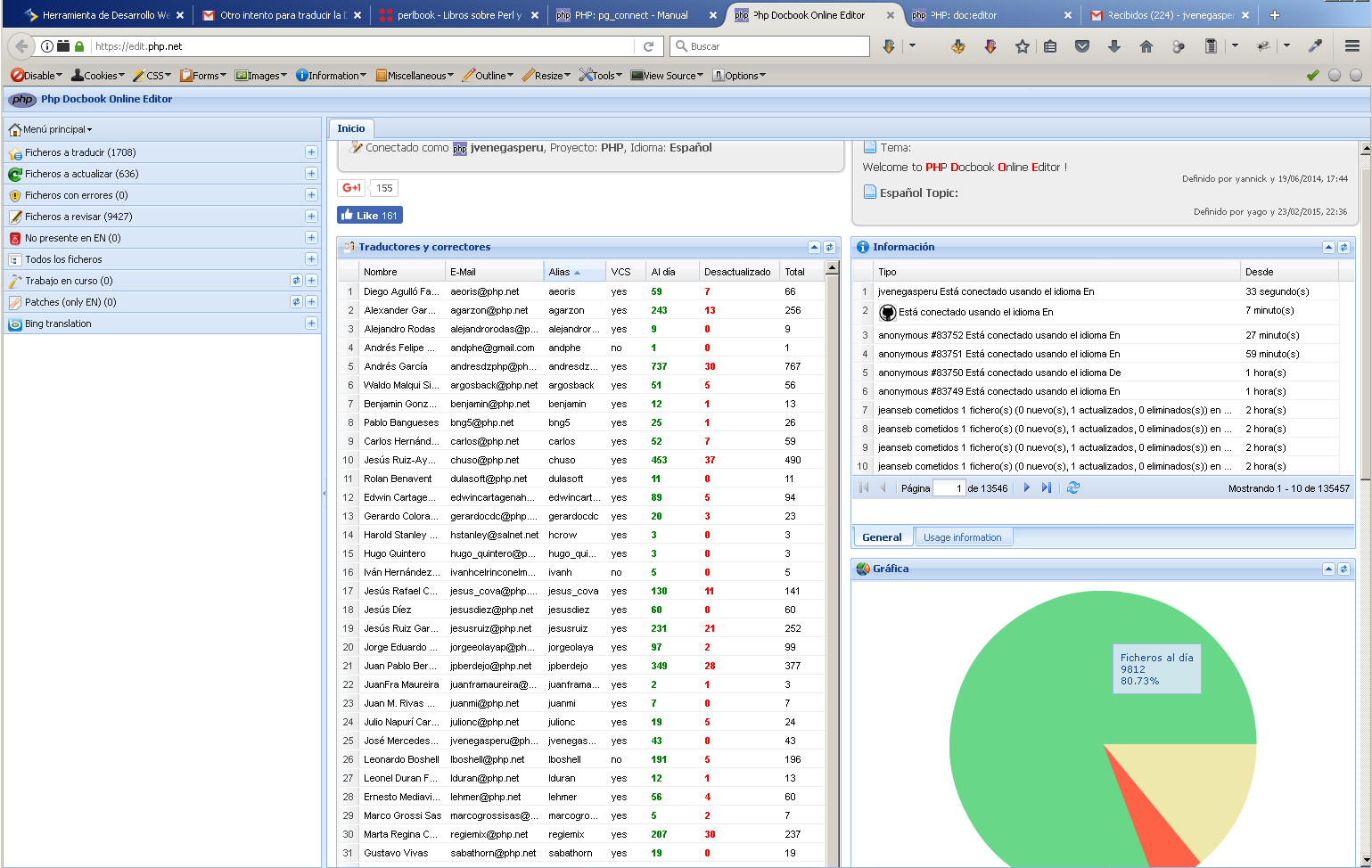Click the Firefox home toolbar icon
Image resolution: width=1372 pixels, height=868 pixels.
coord(1146,46)
